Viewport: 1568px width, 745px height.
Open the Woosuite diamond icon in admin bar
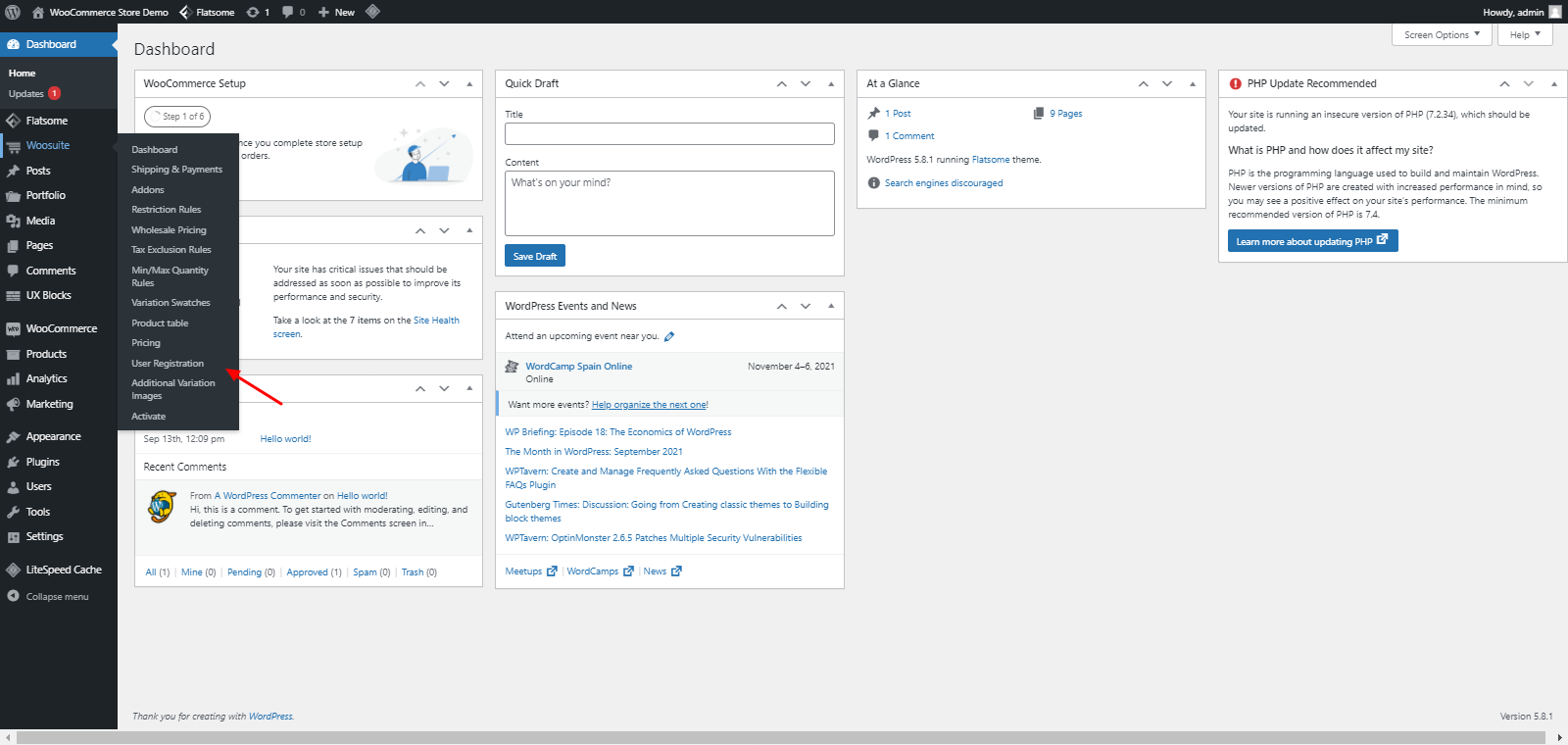click(372, 12)
